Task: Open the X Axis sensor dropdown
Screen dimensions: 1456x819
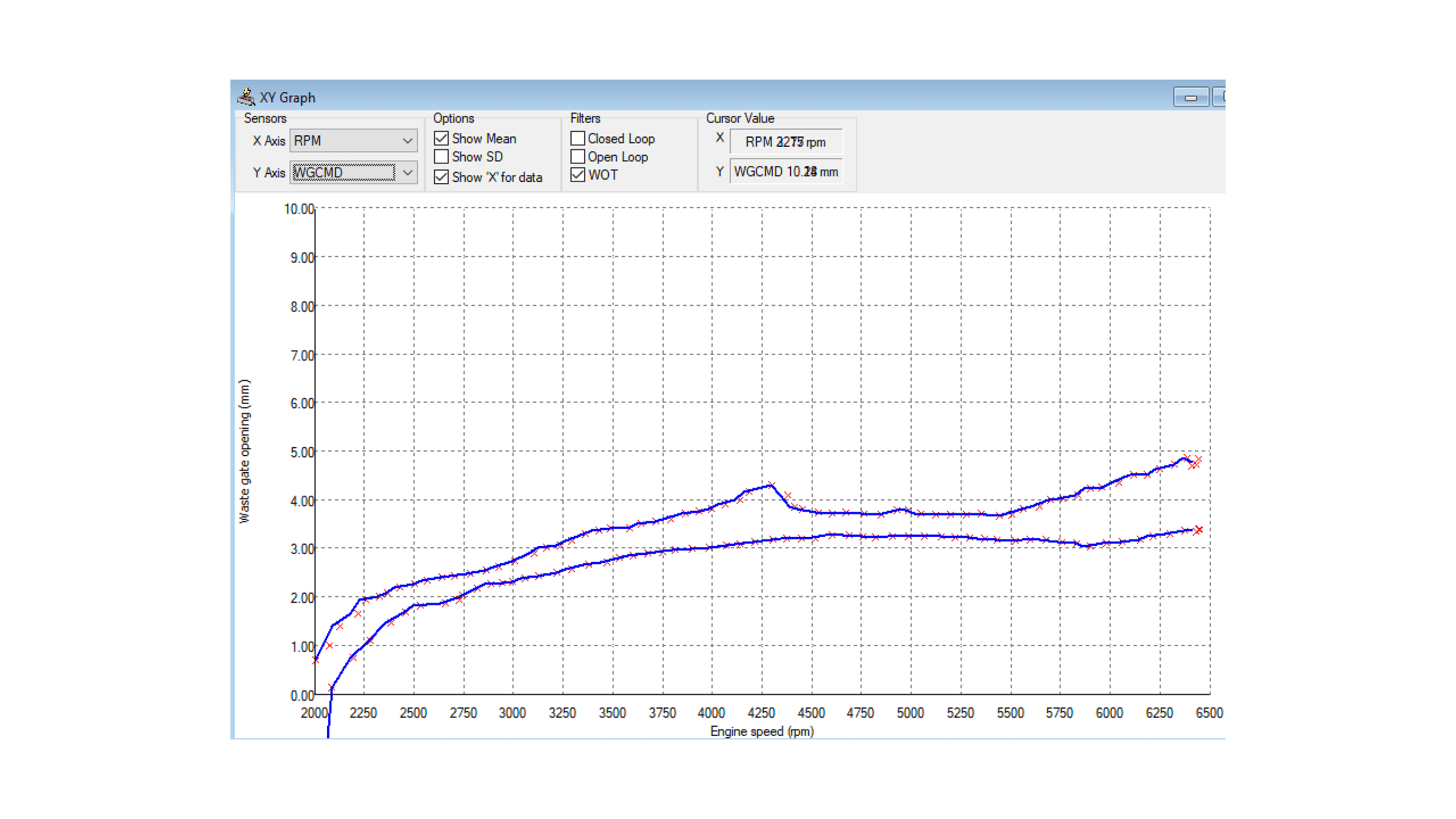Action: point(408,141)
